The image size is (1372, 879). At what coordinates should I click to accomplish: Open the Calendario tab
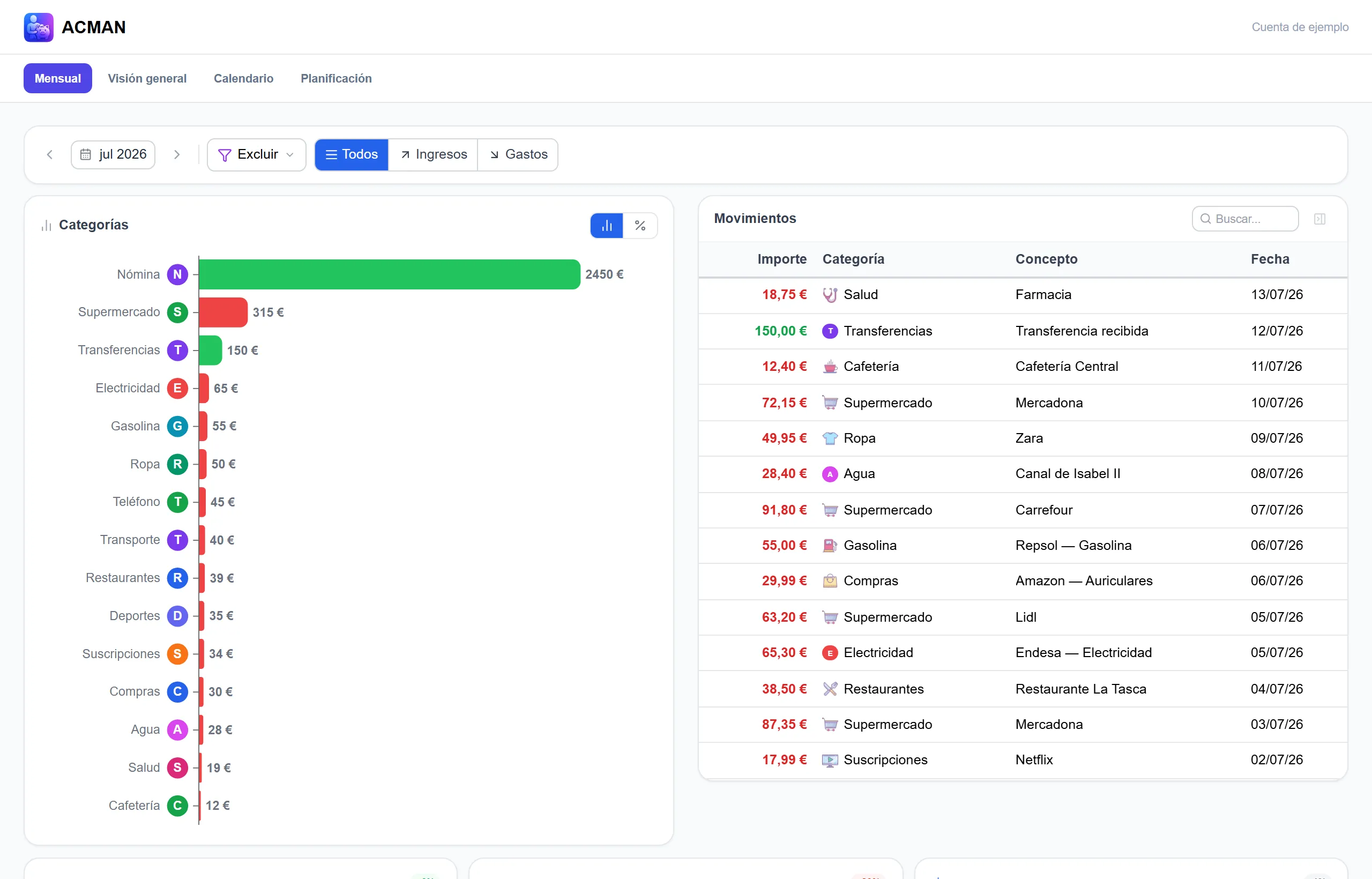(x=244, y=78)
